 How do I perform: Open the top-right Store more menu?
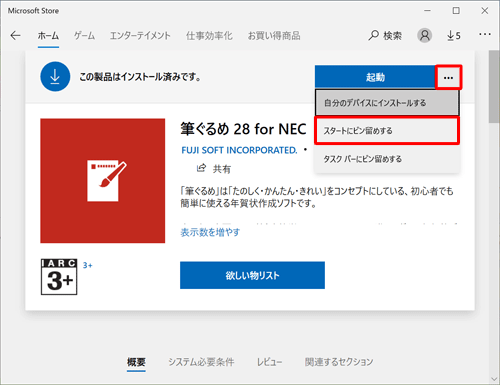click(485, 34)
